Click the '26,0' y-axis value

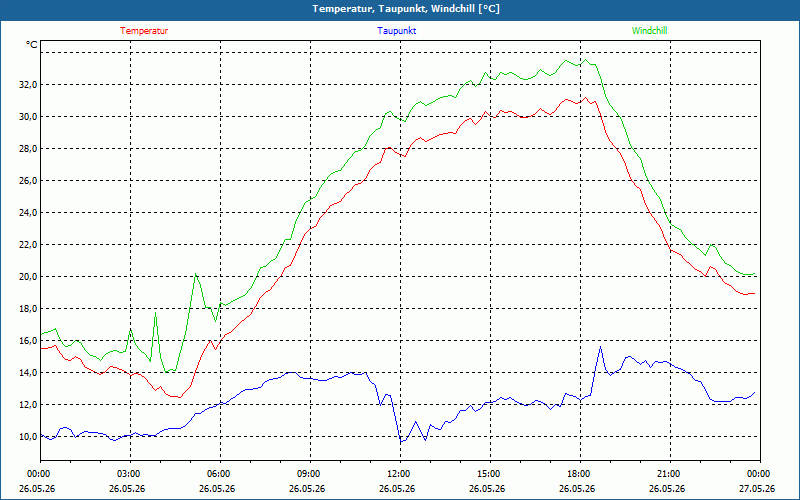pyautogui.click(x=28, y=181)
